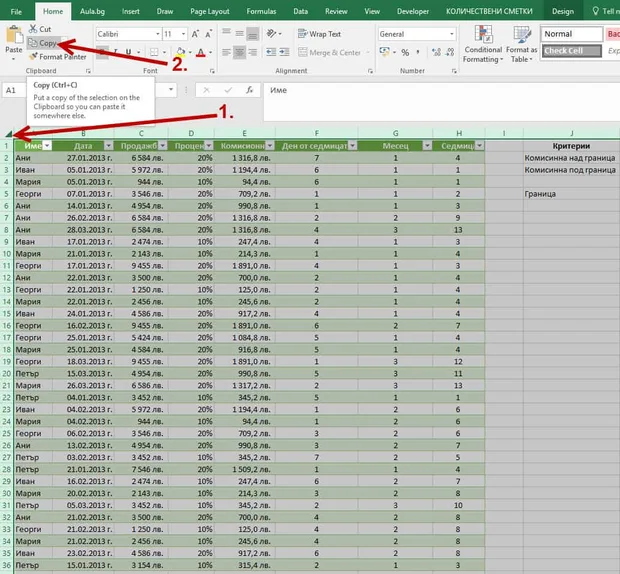Switch to the Insert ribbon tab
This screenshot has width=620, height=574.
(x=130, y=11)
